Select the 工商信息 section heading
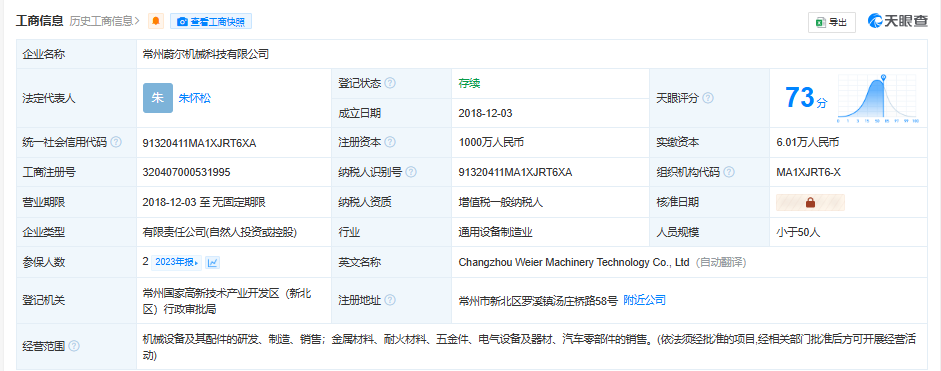The width and height of the screenshot is (941, 371). click(40, 21)
